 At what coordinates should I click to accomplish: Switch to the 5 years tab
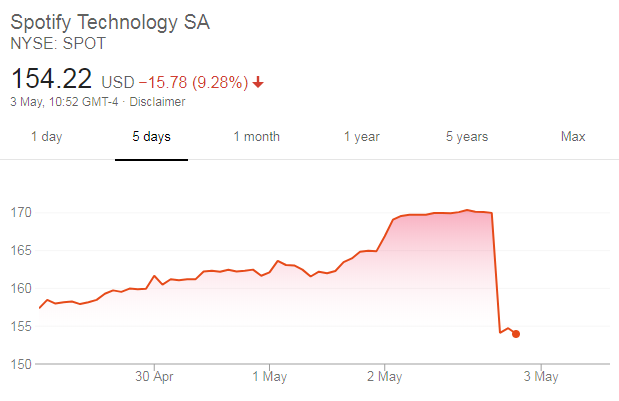[x=468, y=137]
